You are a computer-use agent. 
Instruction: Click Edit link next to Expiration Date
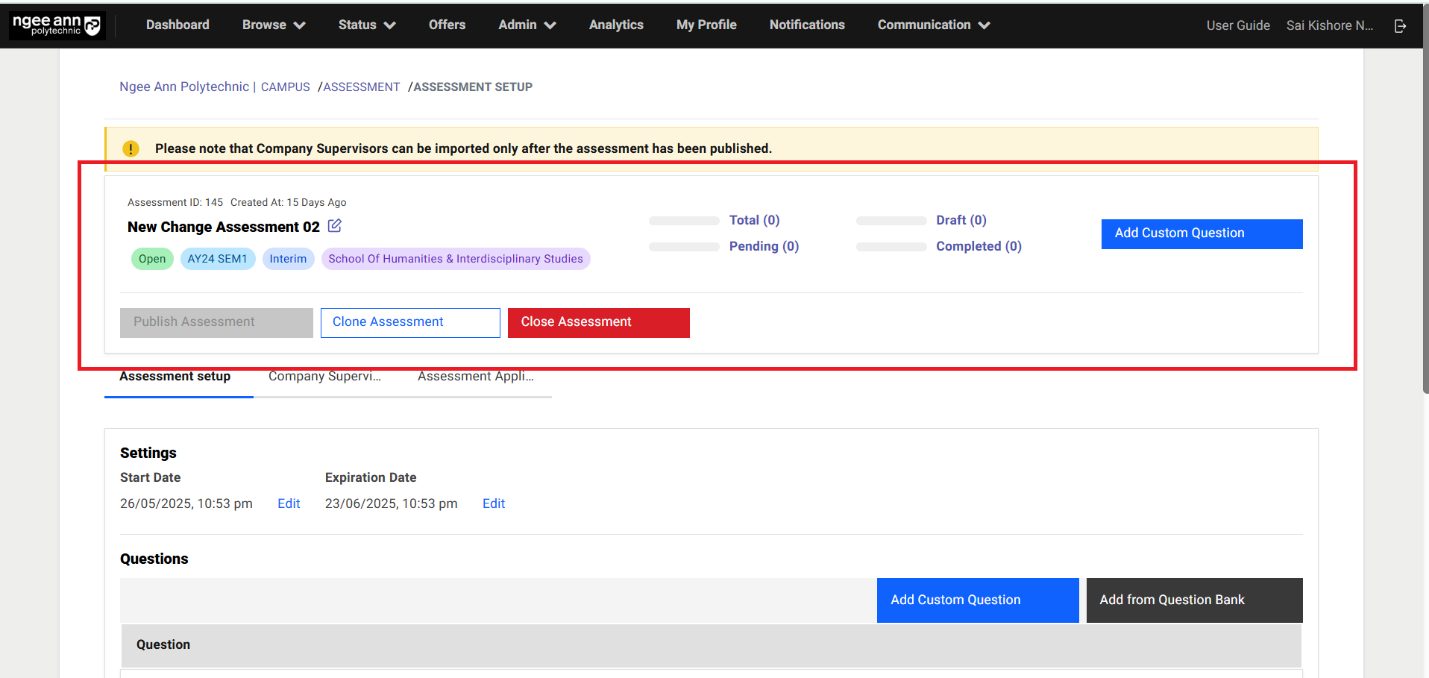click(x=494, y=504)
